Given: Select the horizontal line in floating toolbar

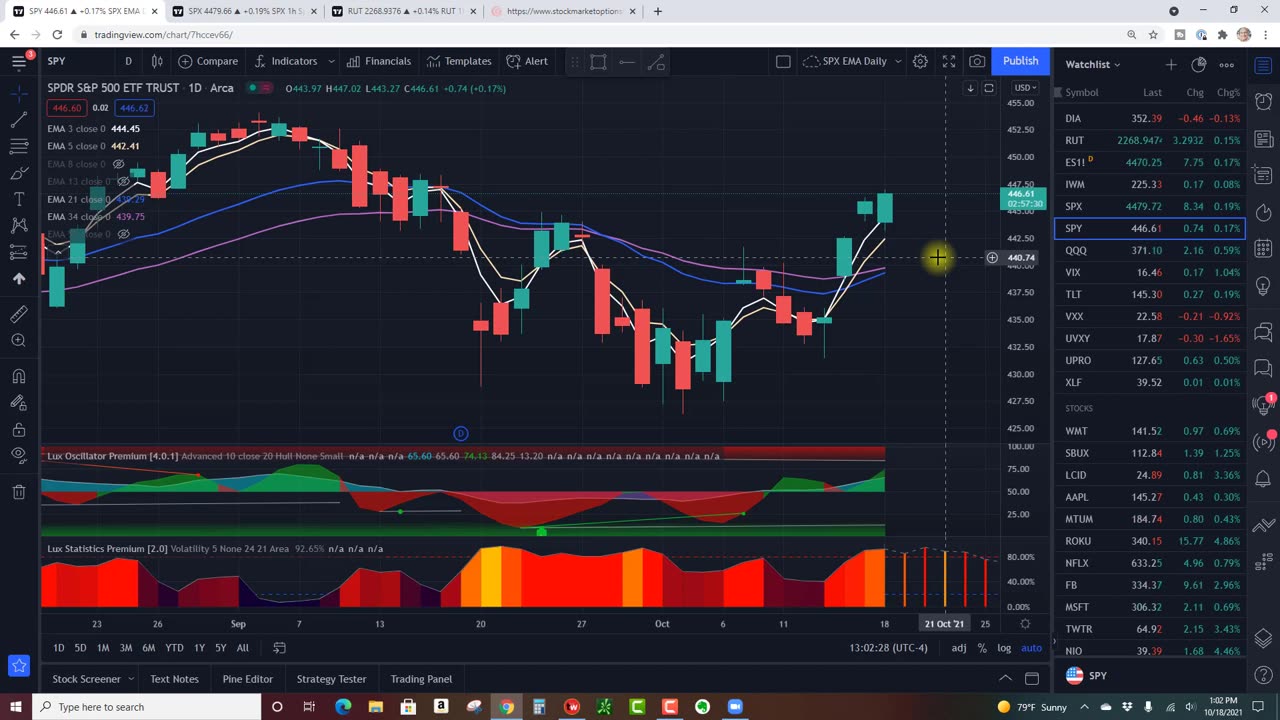Looking at the screenshot, I should point(626,62).
